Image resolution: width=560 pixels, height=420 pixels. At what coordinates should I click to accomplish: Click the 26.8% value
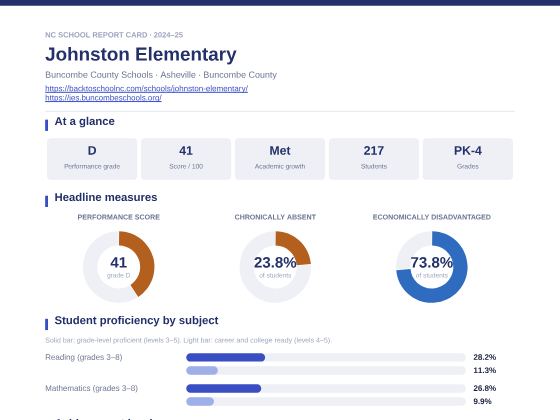click(485, 388)
